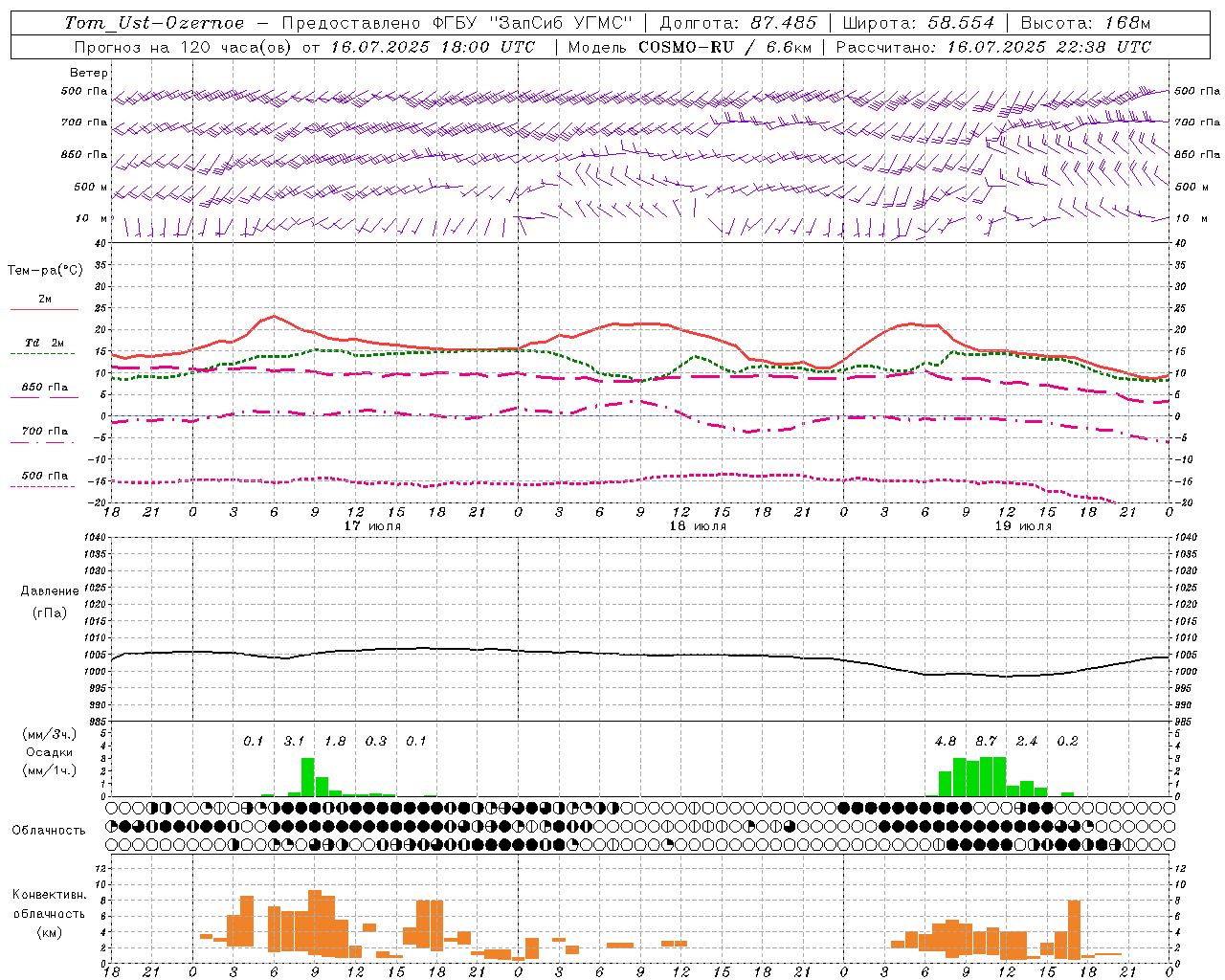Click the red line sample under "2м" legend
This screenshot has width=1225, height=980.
tap(44, 310)
